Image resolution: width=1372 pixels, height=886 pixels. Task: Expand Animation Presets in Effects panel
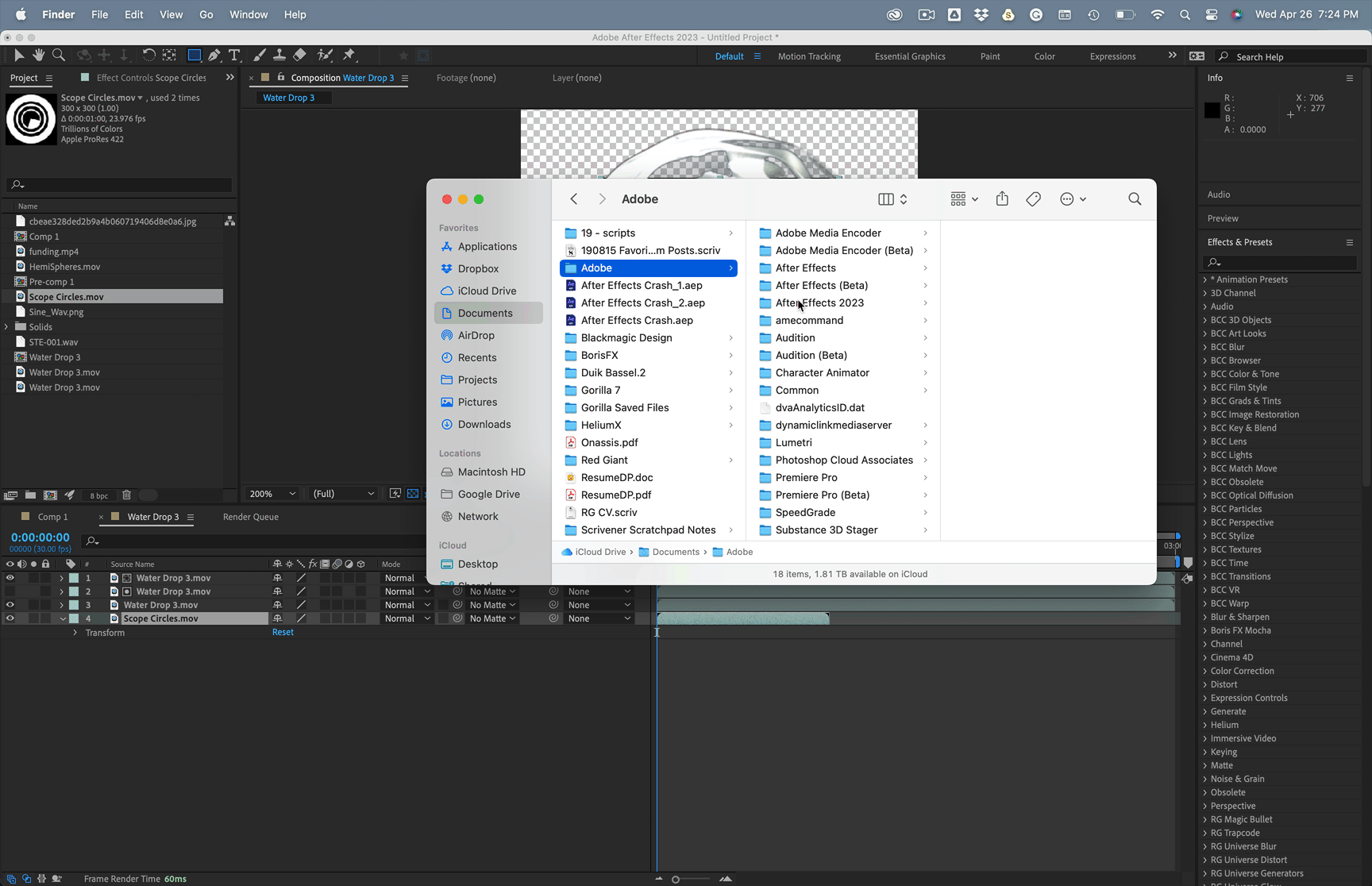pyautogui.click(x=1205, y=279)
